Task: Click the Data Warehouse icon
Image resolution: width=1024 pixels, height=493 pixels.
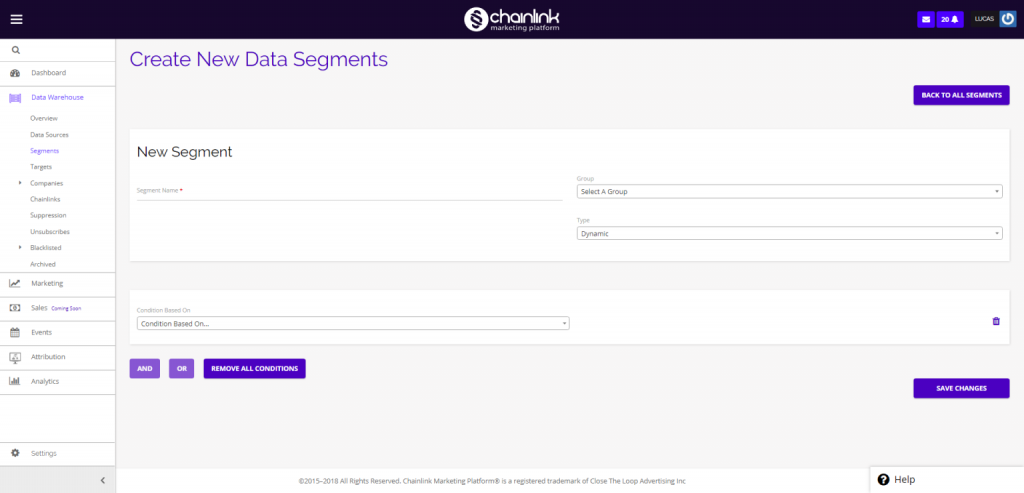Action: point(15,98)
